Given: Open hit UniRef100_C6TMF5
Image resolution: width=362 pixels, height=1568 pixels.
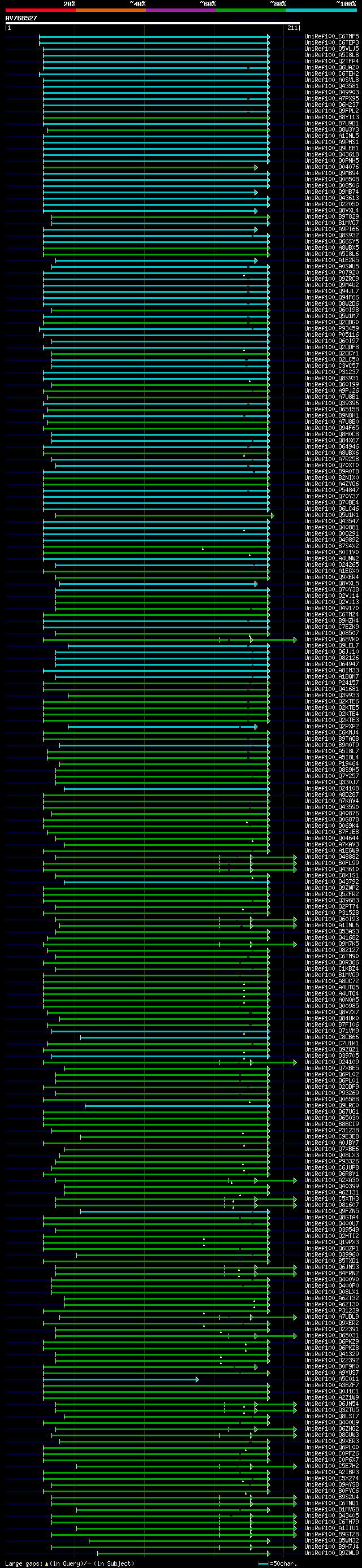Looking at the screenshot, I should click(331, 37).
